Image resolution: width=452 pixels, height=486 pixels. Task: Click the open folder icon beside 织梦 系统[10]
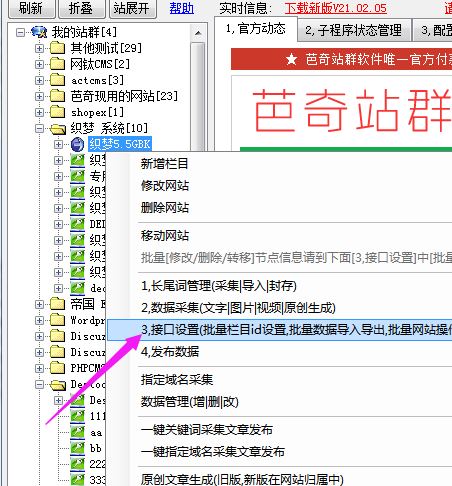tap(58, 129)
